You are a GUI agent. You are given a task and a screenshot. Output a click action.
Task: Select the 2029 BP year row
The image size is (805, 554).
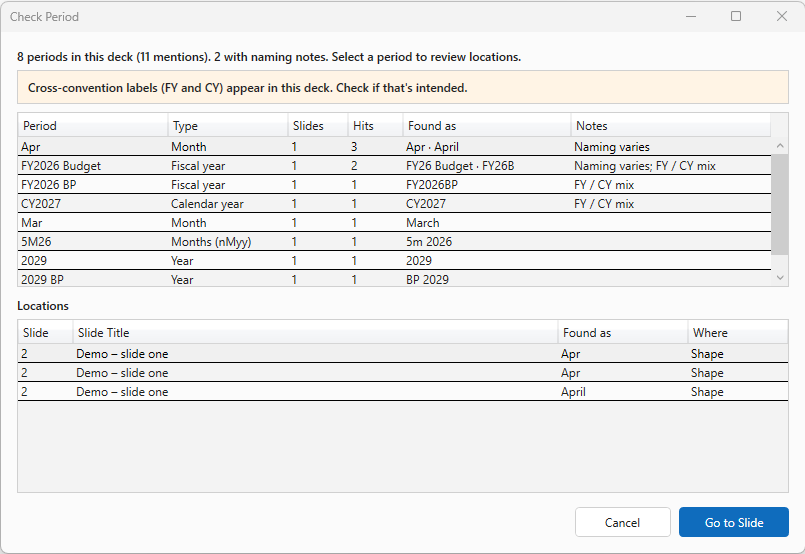click(x=394, y=279)
